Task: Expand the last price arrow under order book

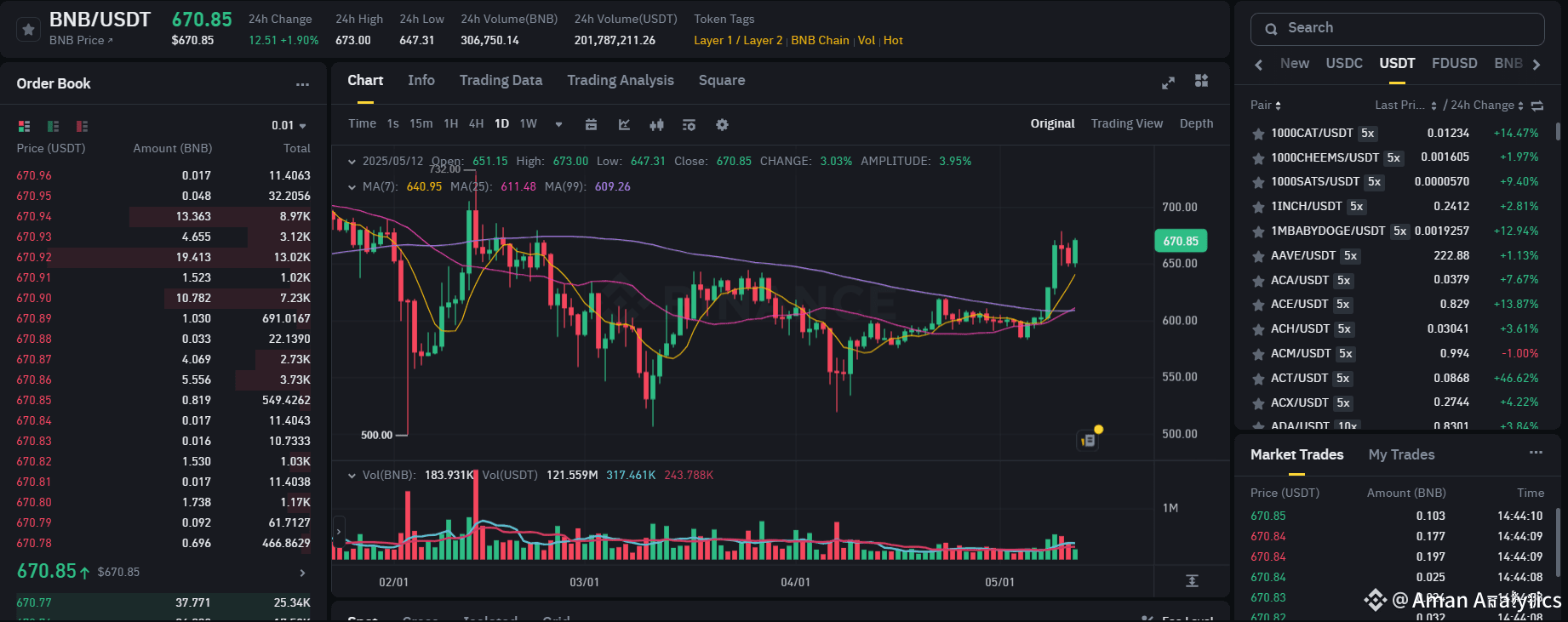Action: [302, 573]
